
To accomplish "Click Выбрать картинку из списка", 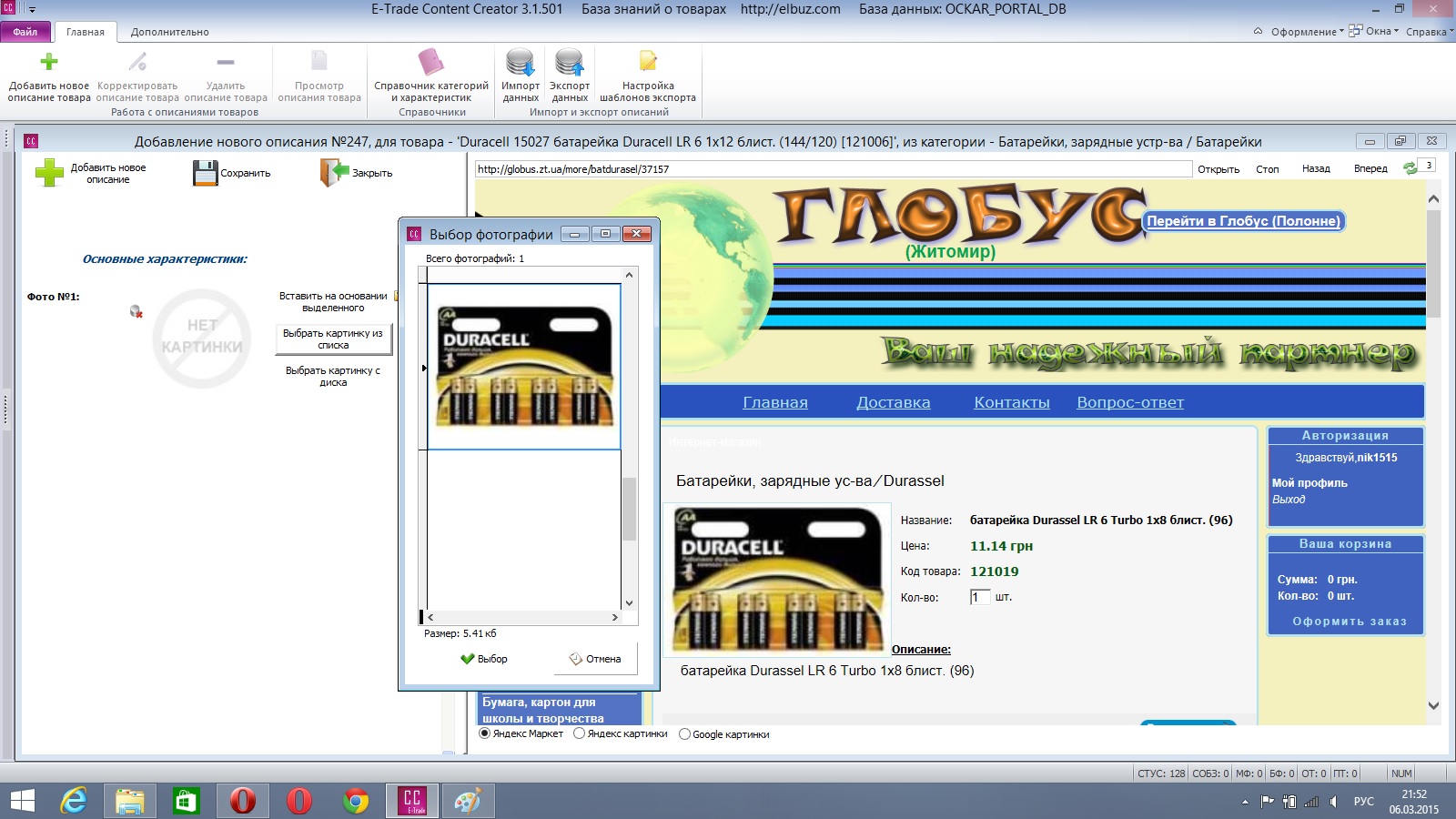I will (x=333, y=339).
